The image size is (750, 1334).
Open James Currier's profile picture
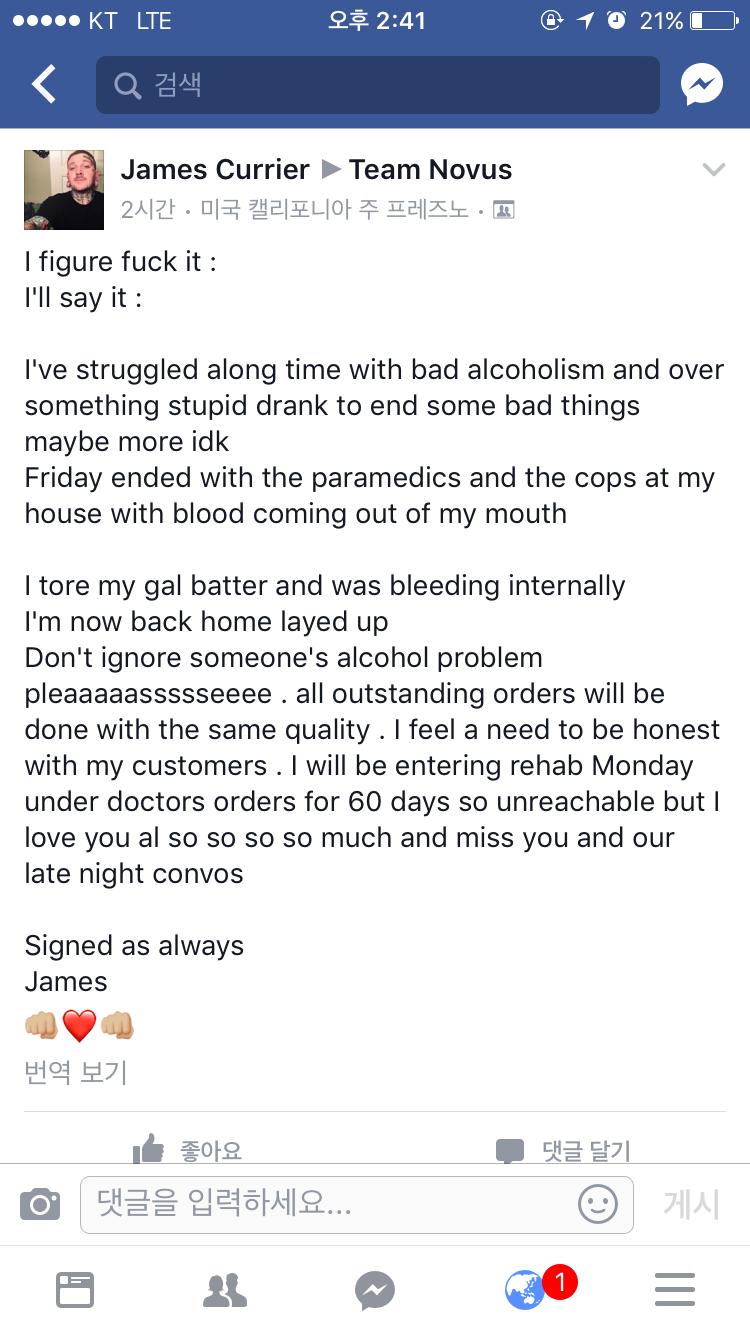tap(64, 190)
